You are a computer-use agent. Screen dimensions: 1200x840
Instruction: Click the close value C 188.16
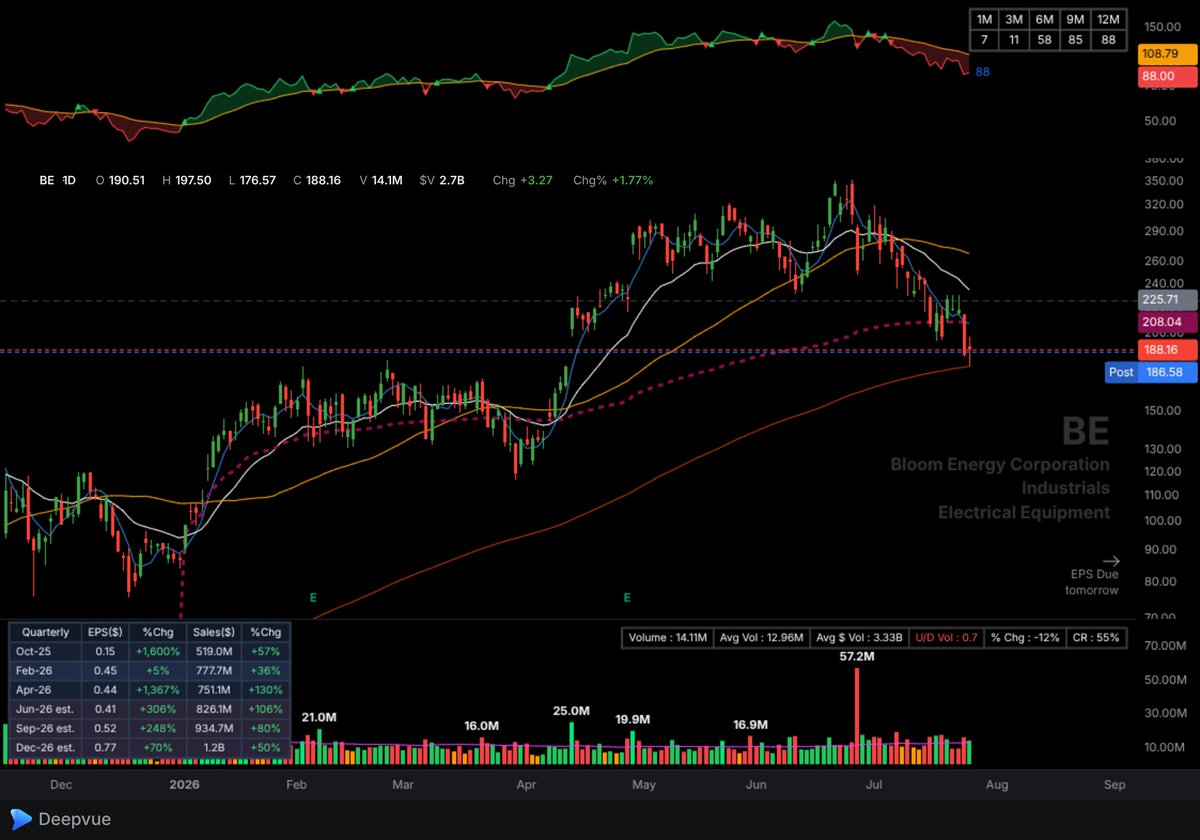318,180
